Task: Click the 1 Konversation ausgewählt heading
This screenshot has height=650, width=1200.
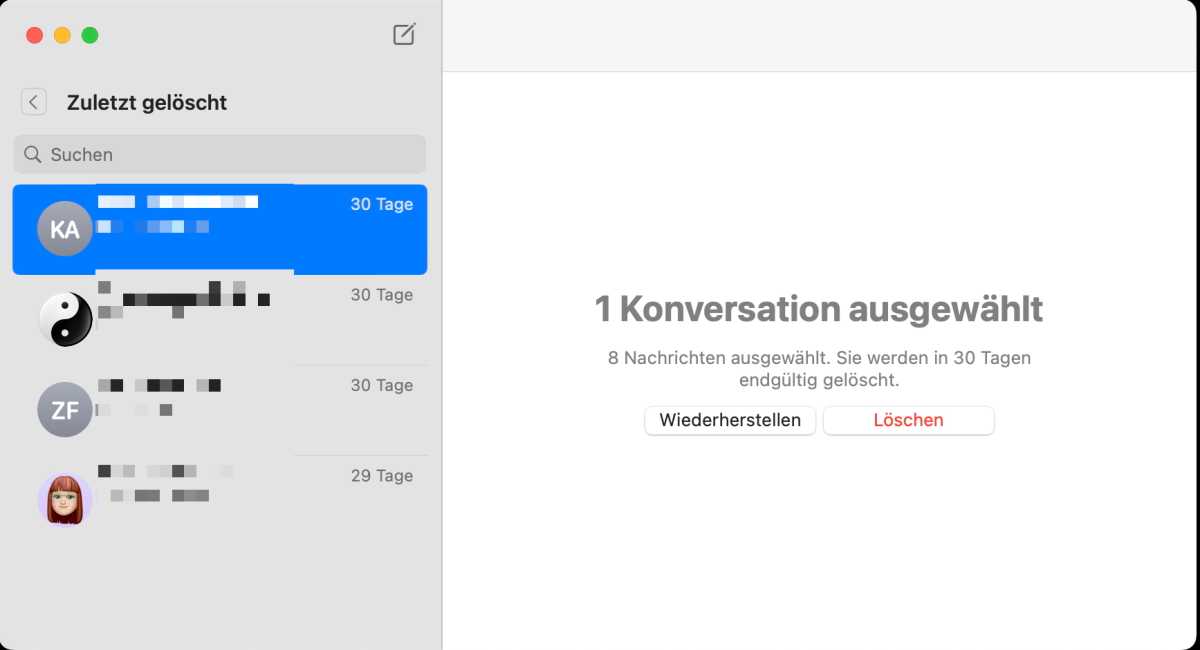Action: coord(819,309)
